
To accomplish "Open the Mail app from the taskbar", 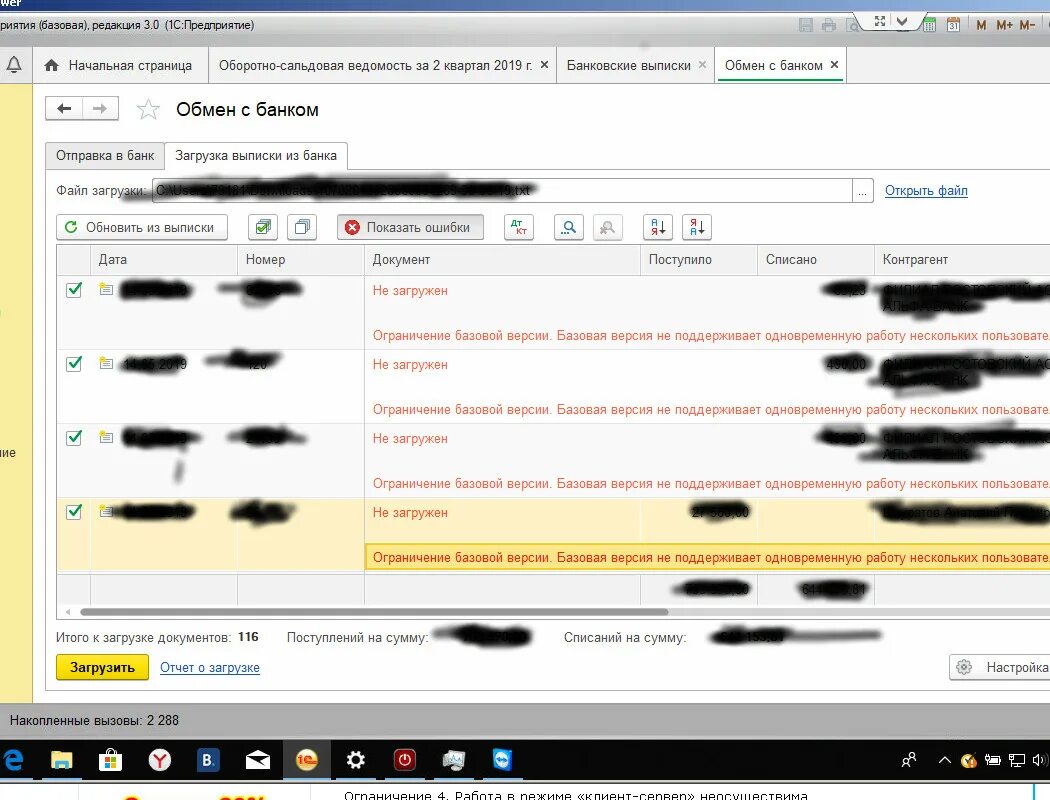I will (258, 760).
